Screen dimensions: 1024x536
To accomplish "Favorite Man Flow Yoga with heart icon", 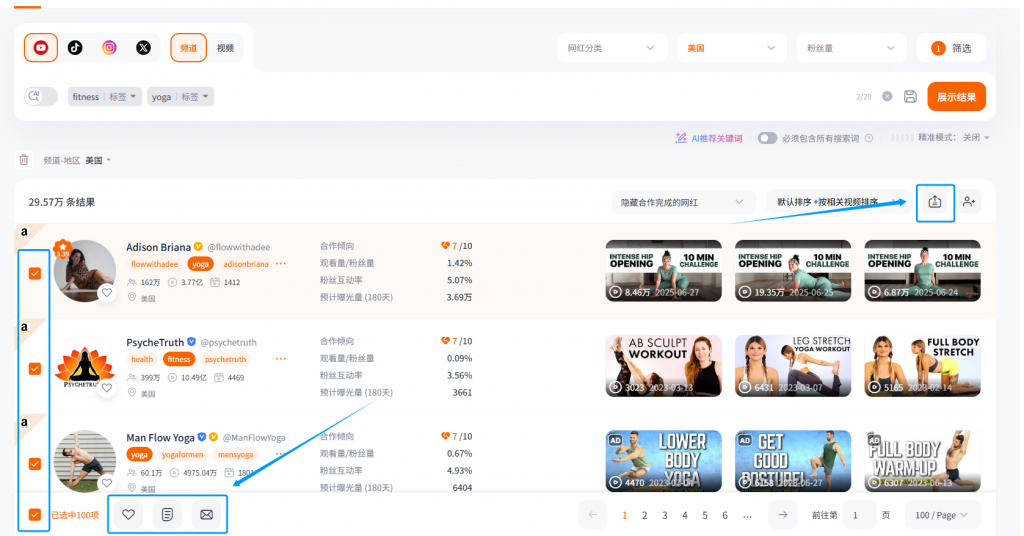I will click(106, 483).
